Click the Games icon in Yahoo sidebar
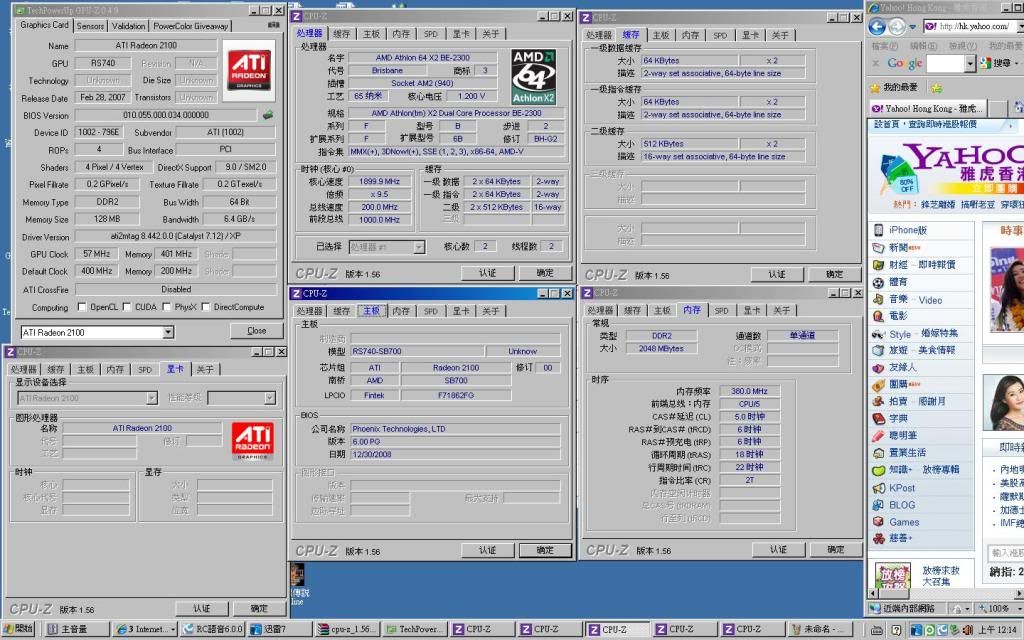 click(x=879, y=522)
